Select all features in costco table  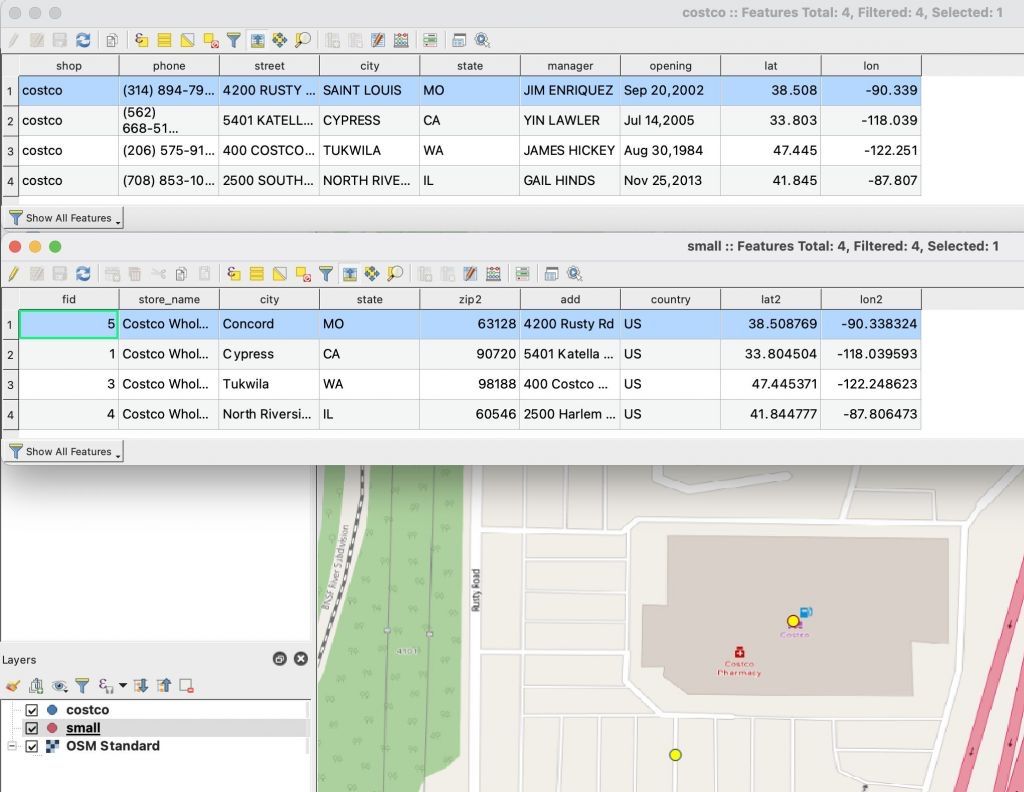pyautogui.click(x=165, y=40)
